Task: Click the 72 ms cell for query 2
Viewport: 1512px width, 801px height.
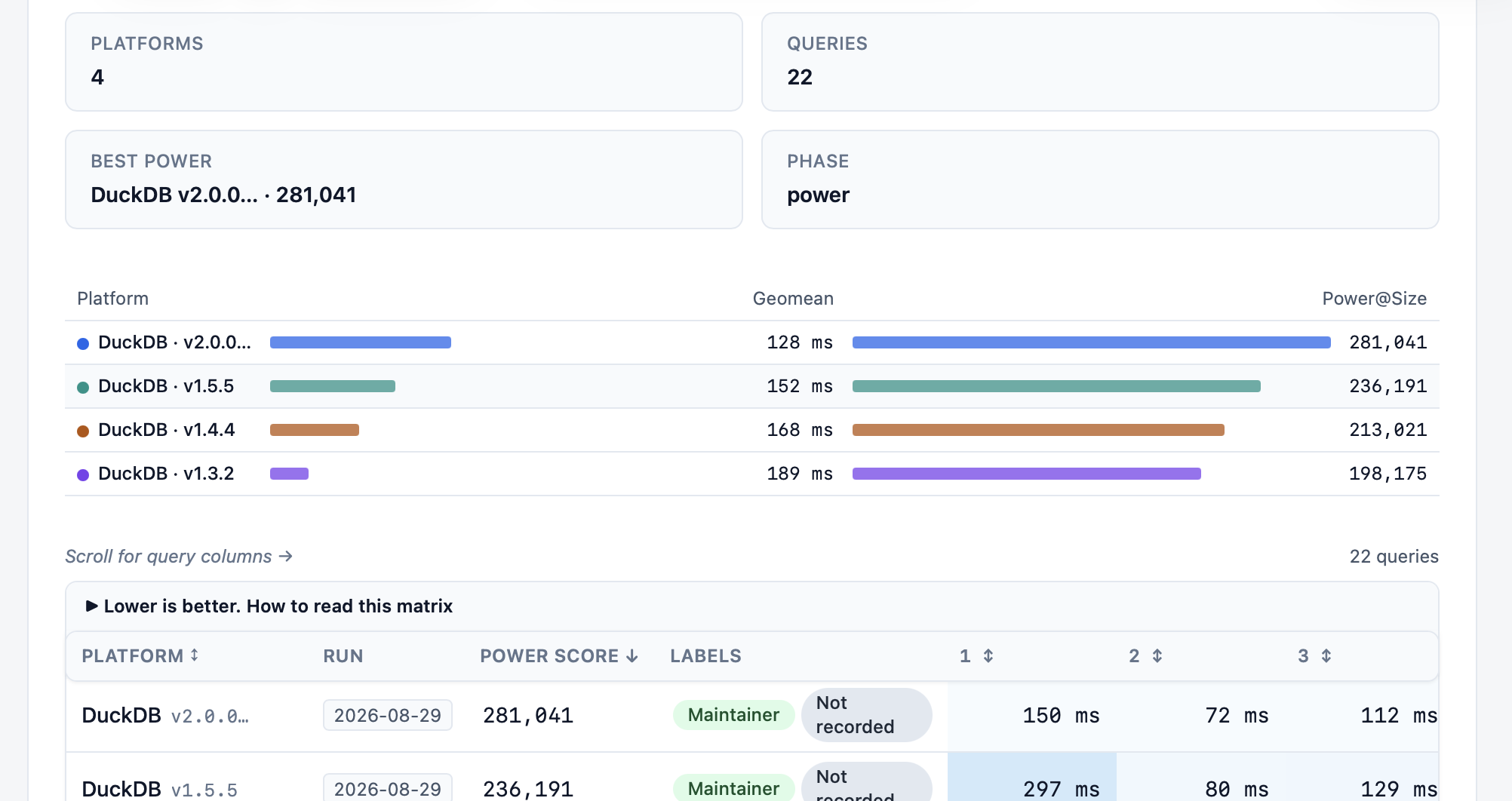Action: click(1201, 716)
